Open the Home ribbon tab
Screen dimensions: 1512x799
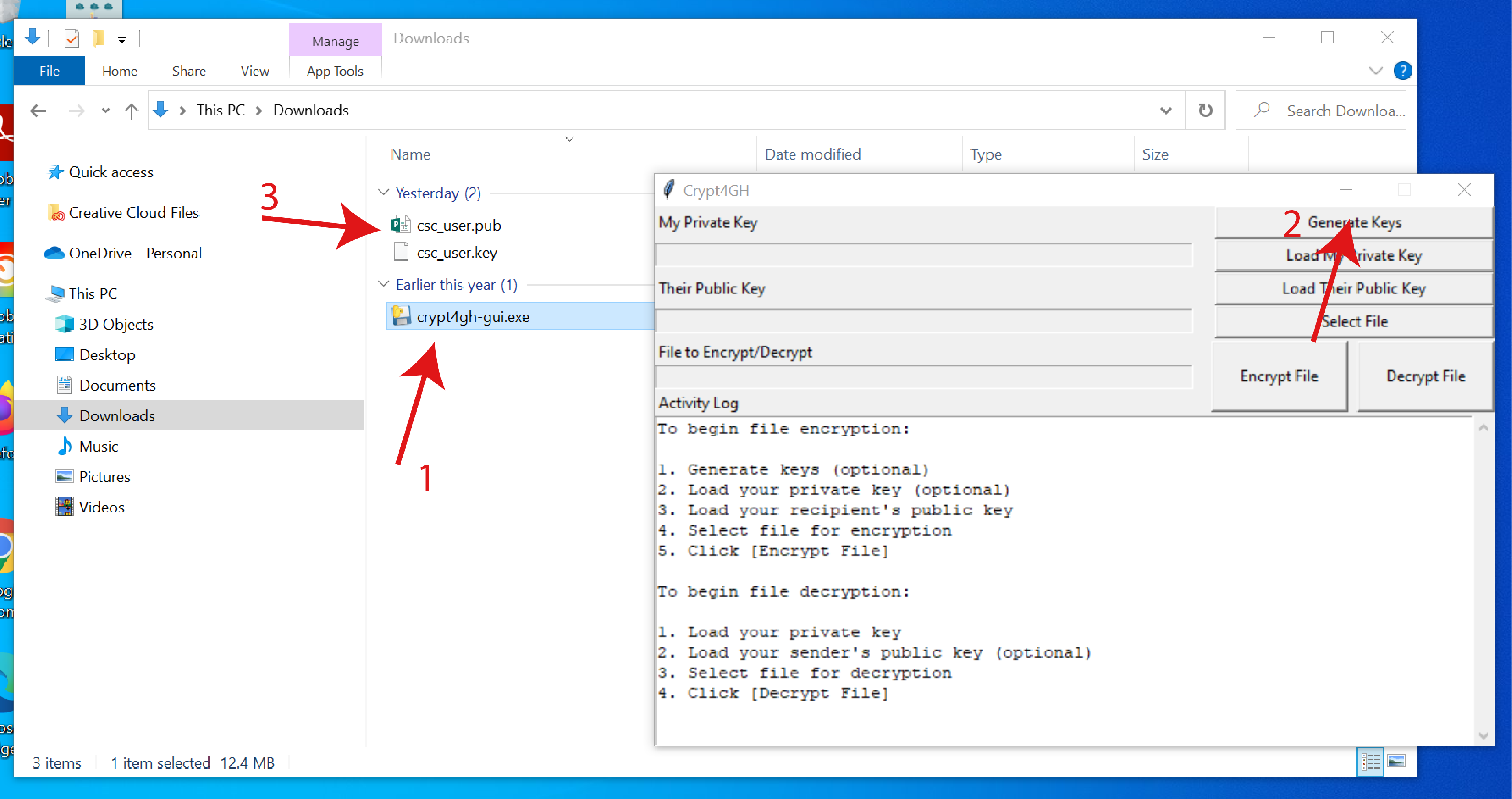coord(120,71)
